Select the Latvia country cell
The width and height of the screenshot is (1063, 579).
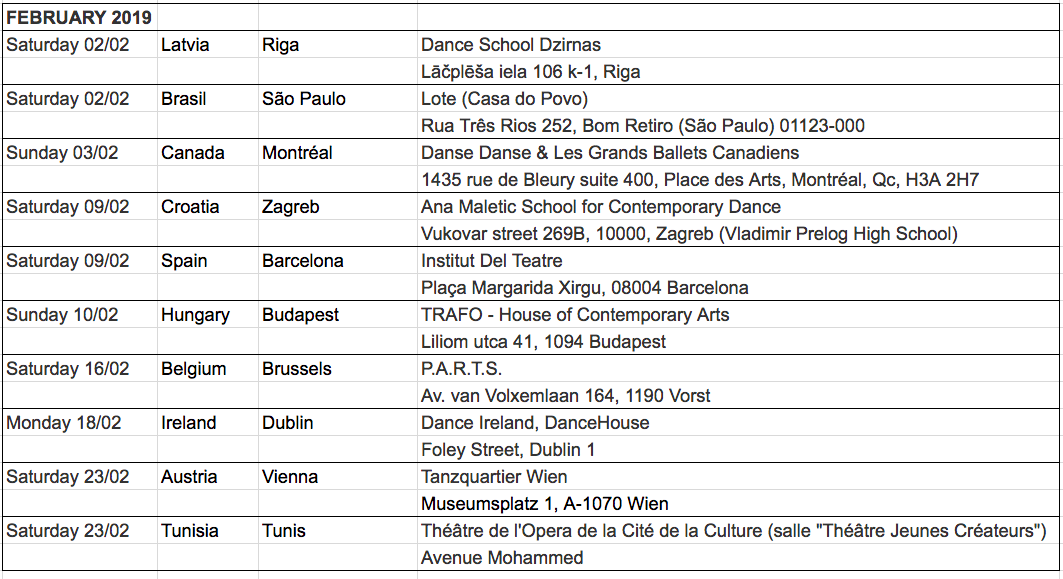[x=207, y=45]
